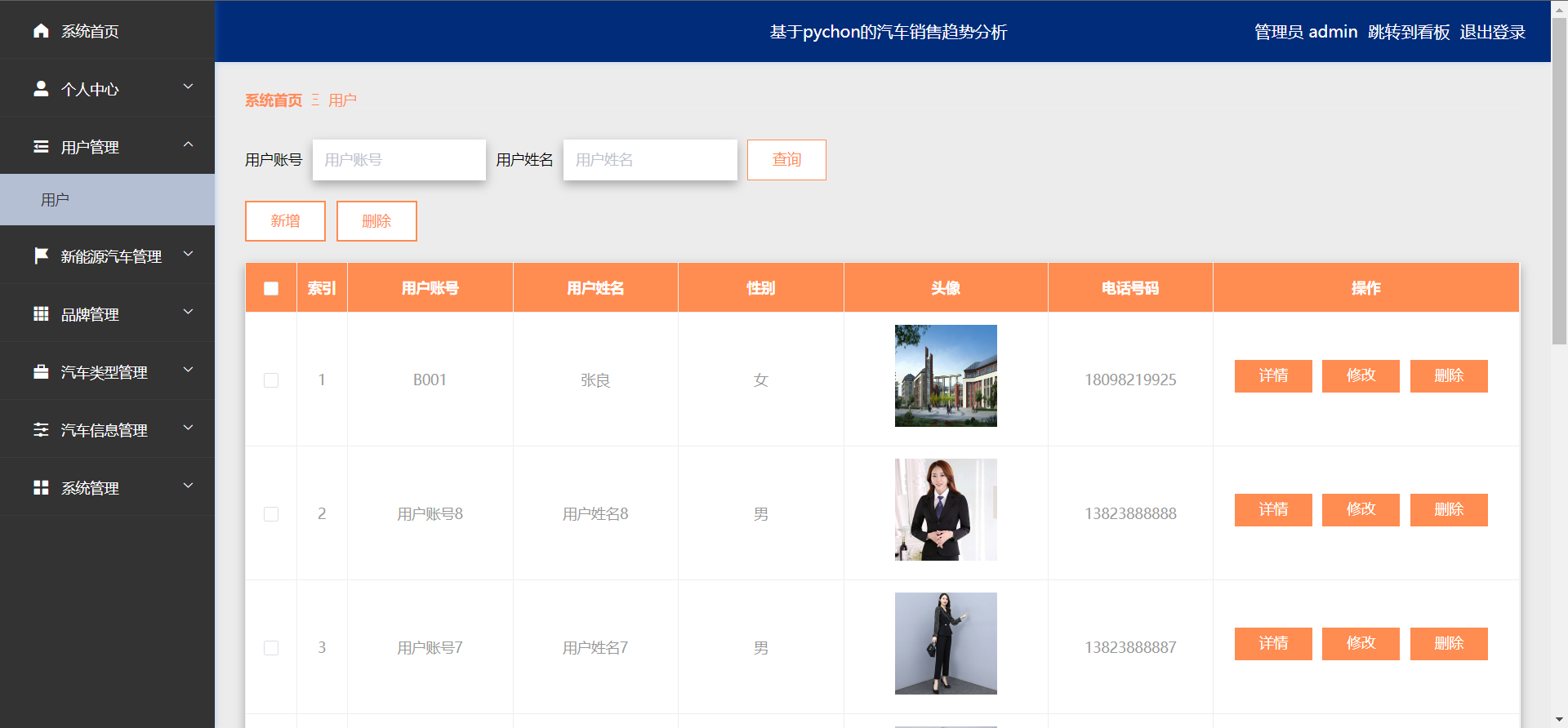Click 修改 for 用户姓名8
This screenshot has height=728, width=1568.
pos(1361,510)
